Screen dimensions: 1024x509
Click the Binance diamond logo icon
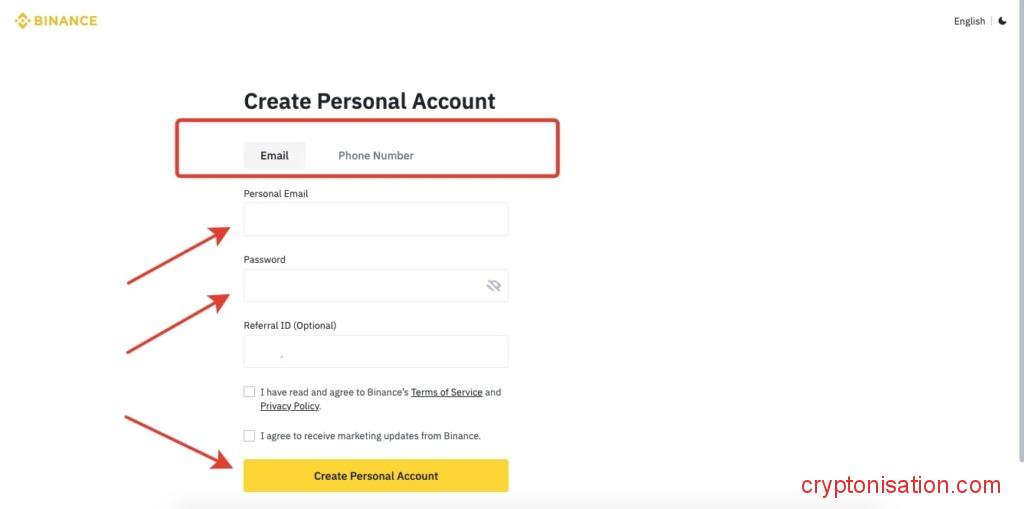[22, 21]
